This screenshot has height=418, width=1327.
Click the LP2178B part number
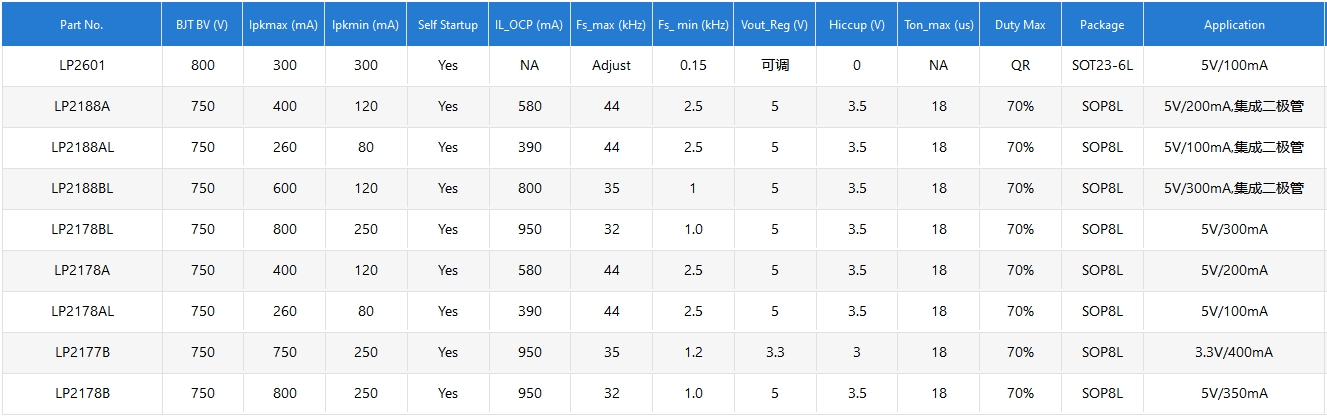82,393
